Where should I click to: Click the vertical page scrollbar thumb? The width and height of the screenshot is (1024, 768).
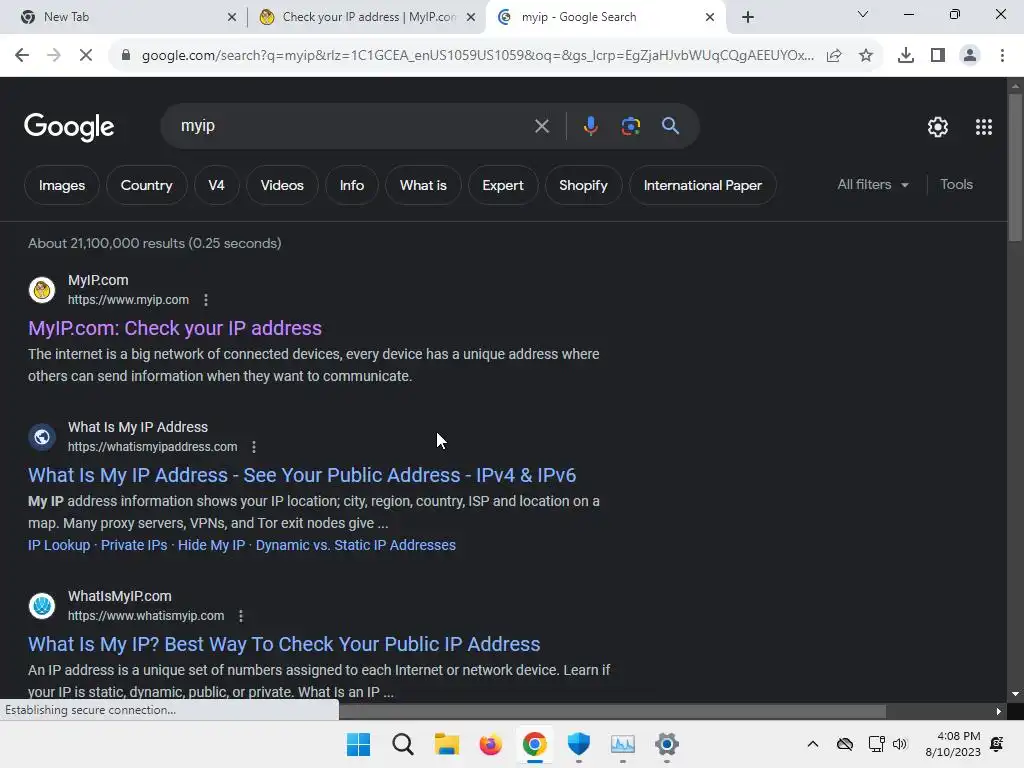coord(1015,168)
